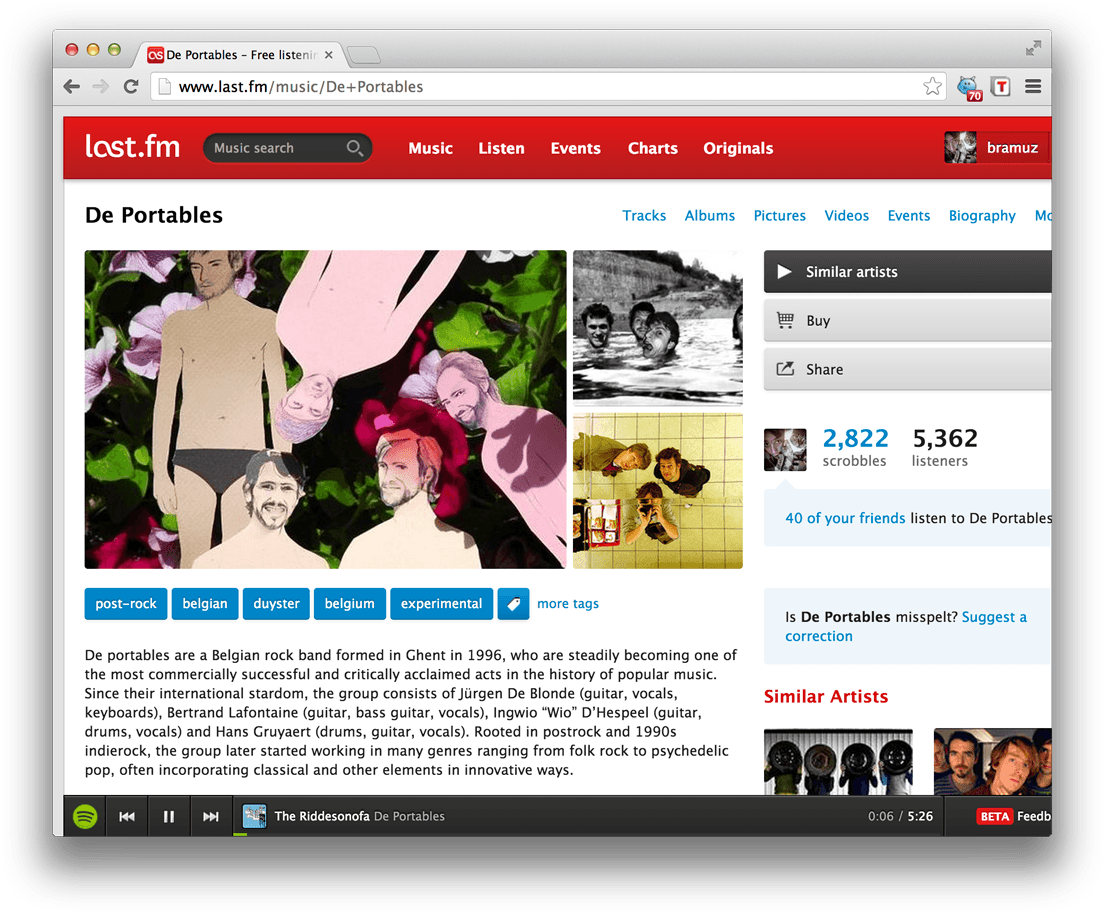Open the black-and-white swimming photo
The width and height of the screenshot is (1103, 912).
tap(658, 328)
